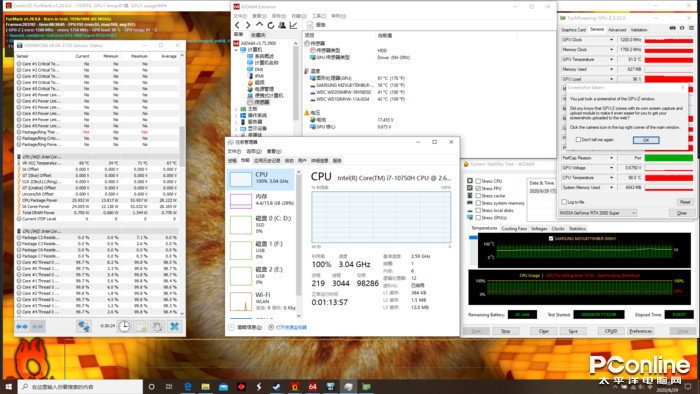Open PerfCap Reason sensor dropdown

[x=611, y=158]
